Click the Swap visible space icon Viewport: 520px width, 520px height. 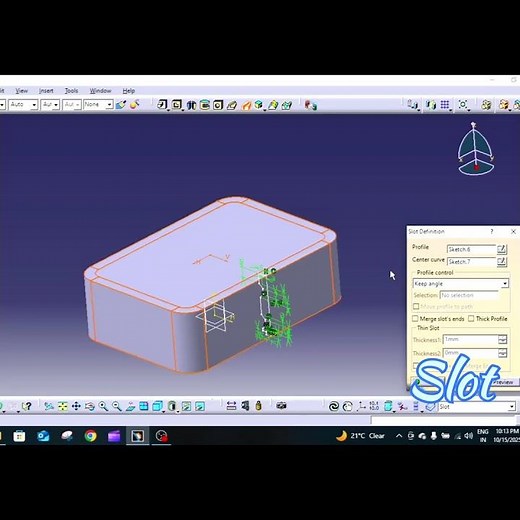[x=200, y=406]
